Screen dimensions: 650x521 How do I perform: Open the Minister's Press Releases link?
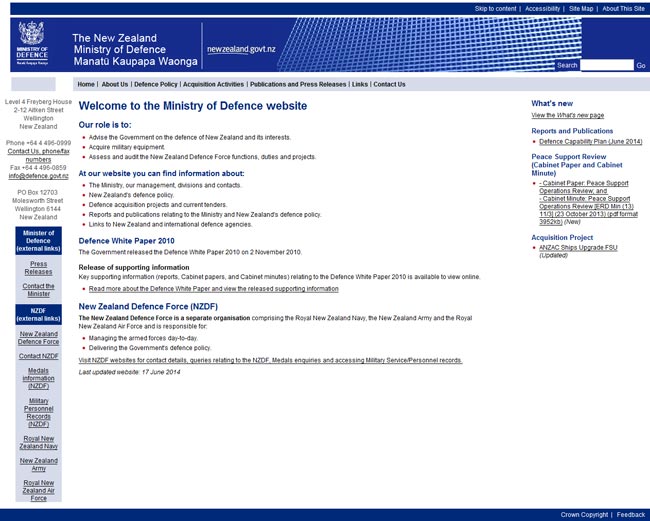(39, 268)
